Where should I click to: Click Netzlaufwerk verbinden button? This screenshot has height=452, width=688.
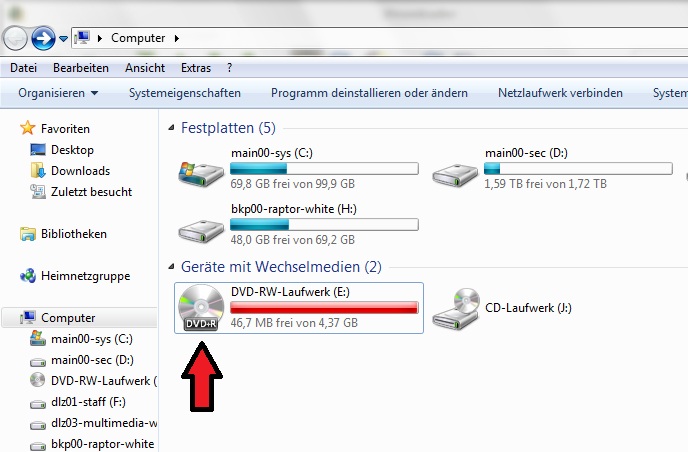560,93
